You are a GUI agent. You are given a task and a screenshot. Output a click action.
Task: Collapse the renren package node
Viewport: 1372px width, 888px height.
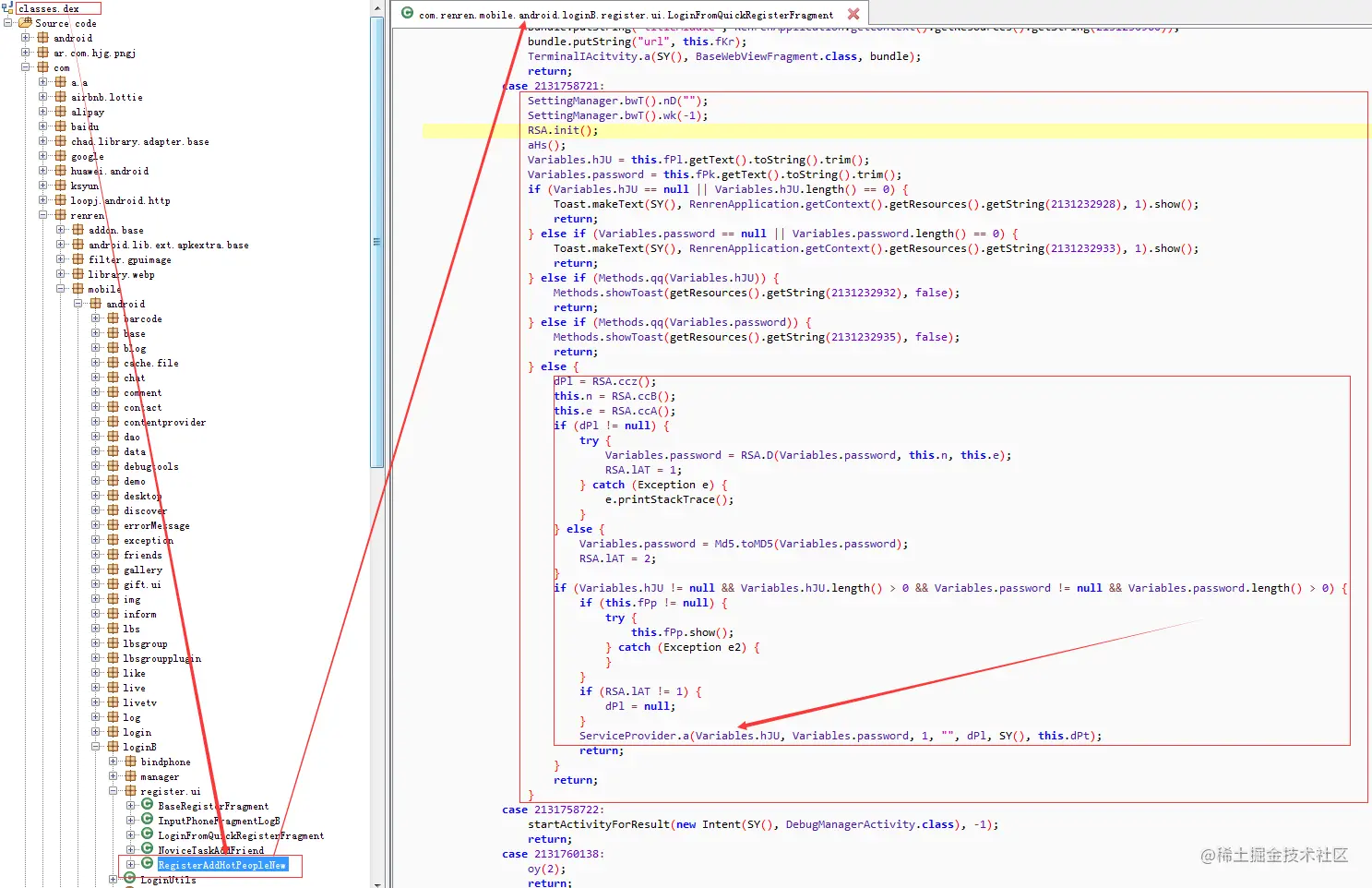click(x=43, y=215)
